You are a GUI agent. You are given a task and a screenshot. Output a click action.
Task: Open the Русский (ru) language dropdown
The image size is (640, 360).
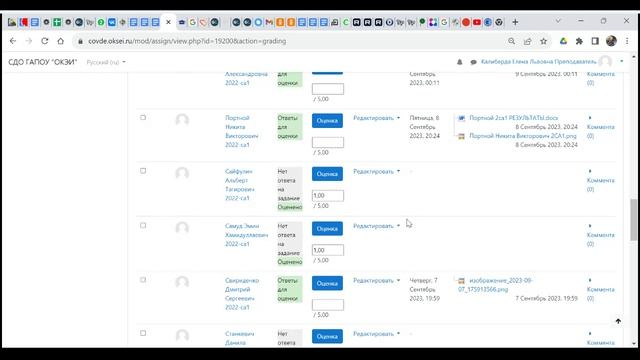pos(106,62)
